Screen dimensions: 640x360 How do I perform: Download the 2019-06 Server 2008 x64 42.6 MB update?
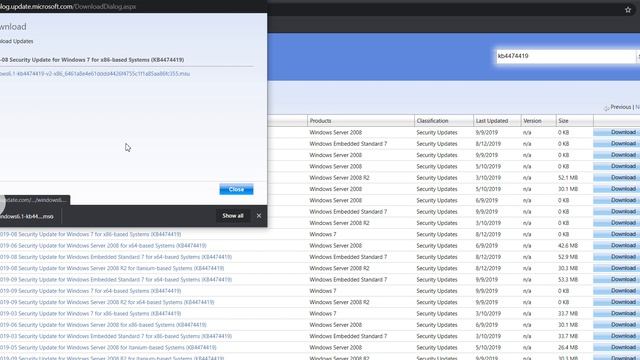(x=616, y=245)
